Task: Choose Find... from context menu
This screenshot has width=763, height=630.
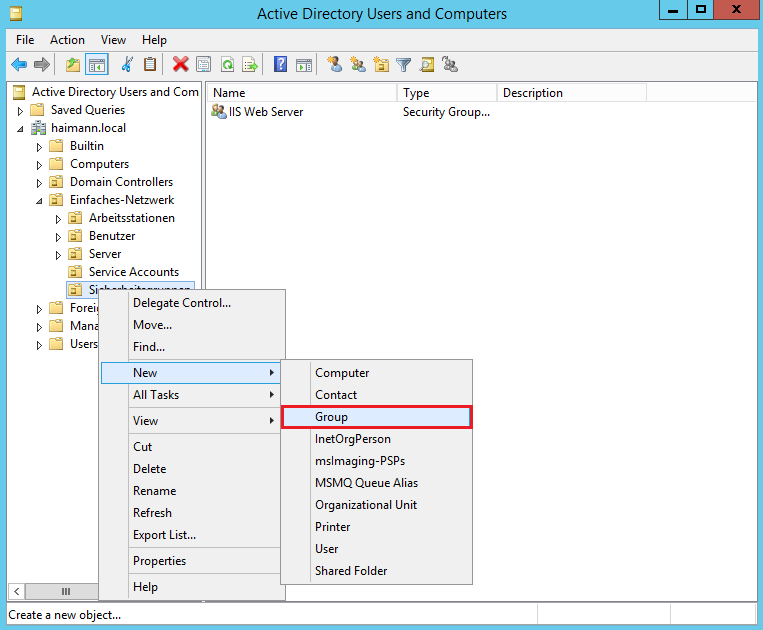Action: coord(192,347)
